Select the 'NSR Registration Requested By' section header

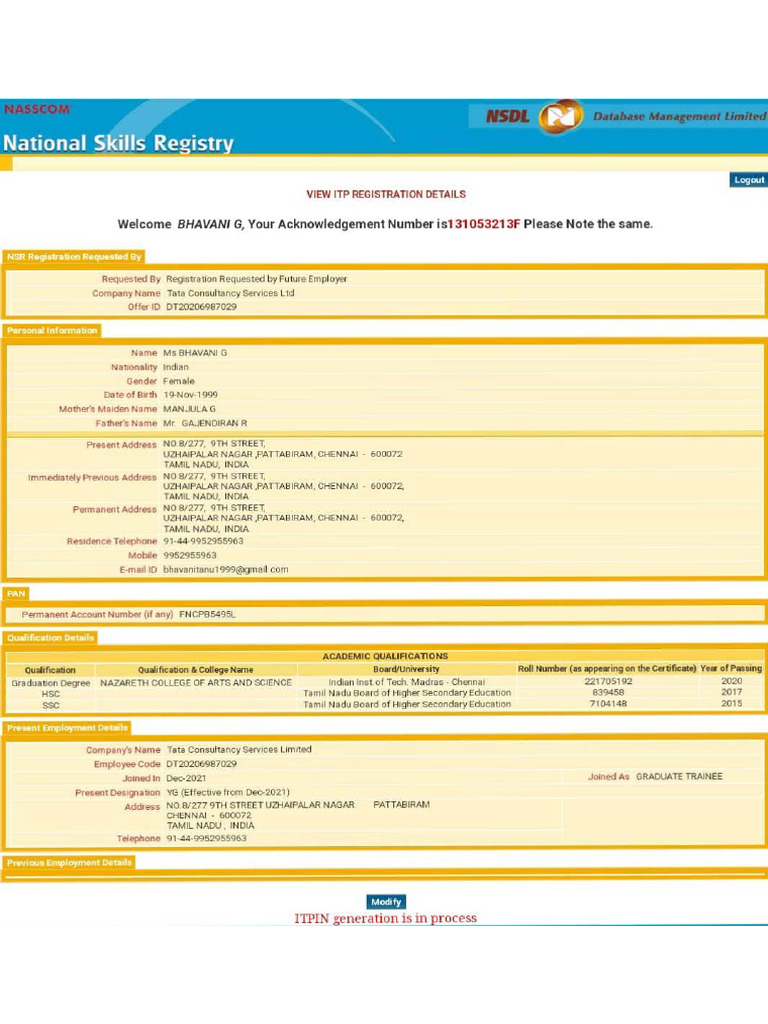click(x=74, y=257)
